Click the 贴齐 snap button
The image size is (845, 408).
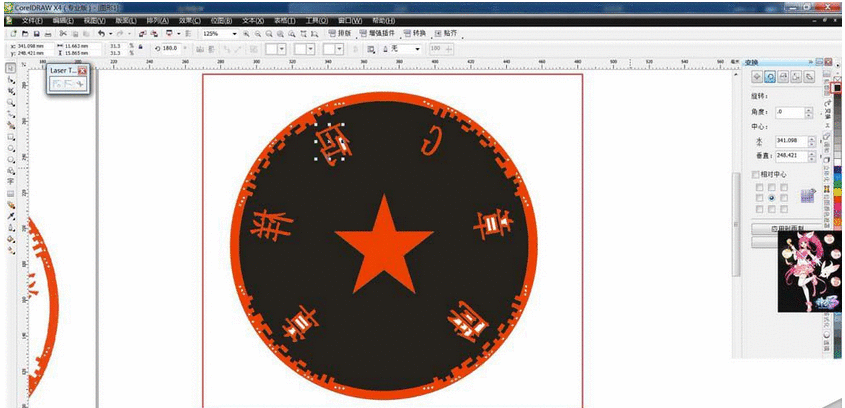point(445,33)
